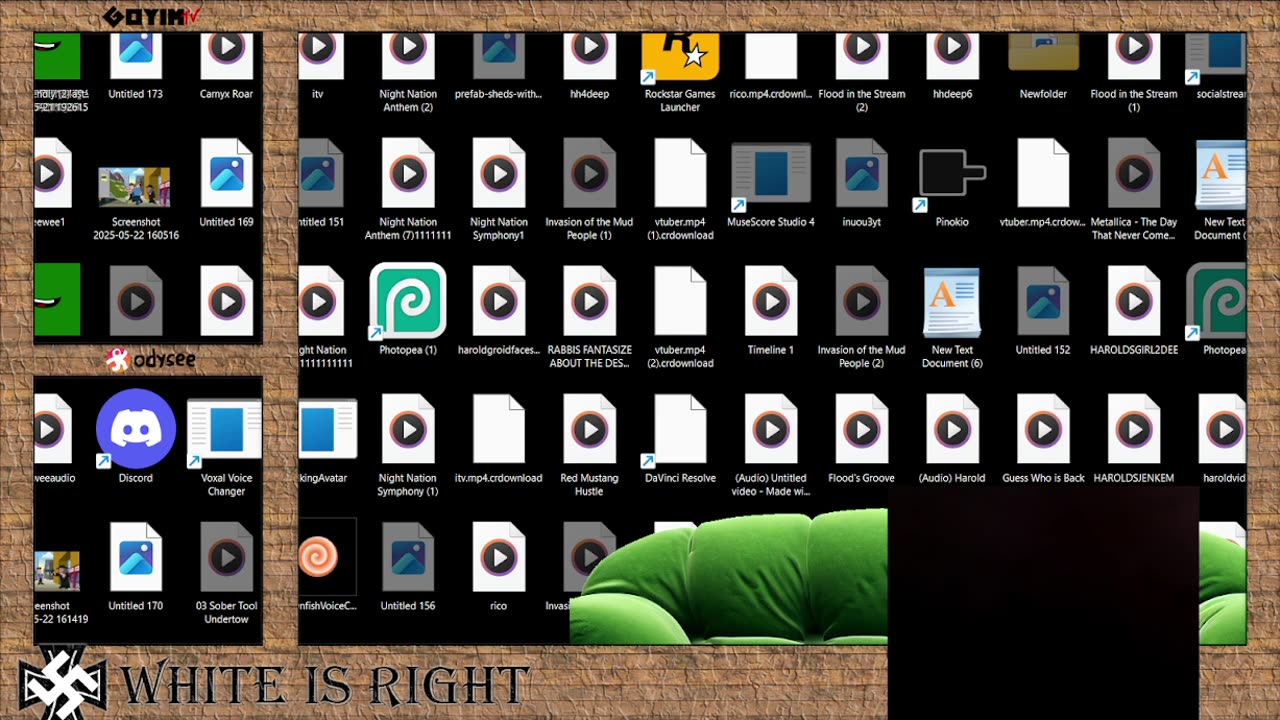Select the HAROLDSGIRL2DEE media file
Image resolution: width=1280 pixels, height=720 pixels.
click(1134, 301)
